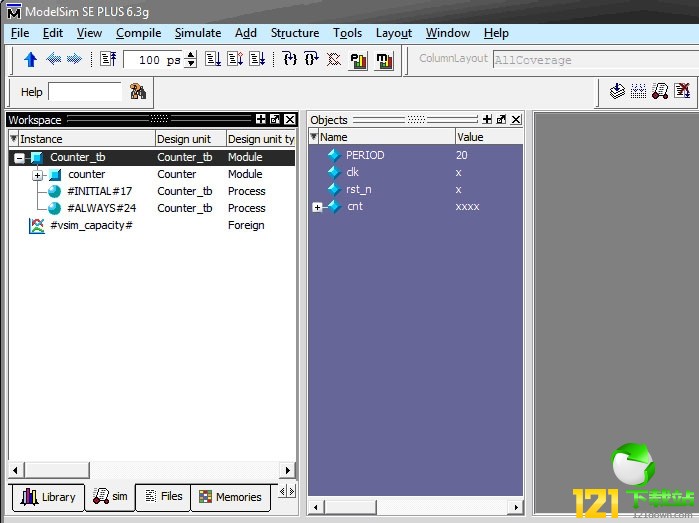The image size is (699, 523).
Task: Click the Continue Run icon
Action: pos(235,59)
